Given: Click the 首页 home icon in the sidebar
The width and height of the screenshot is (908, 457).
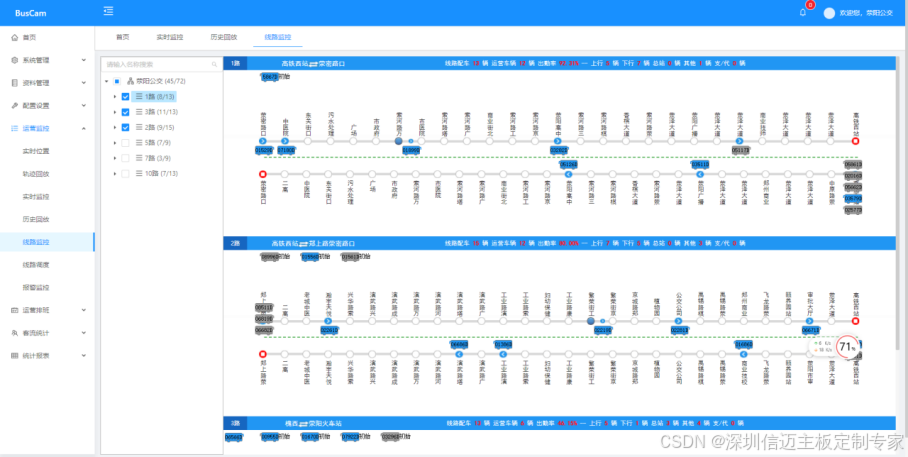Looking at the screenshot, I should (14, 36).
